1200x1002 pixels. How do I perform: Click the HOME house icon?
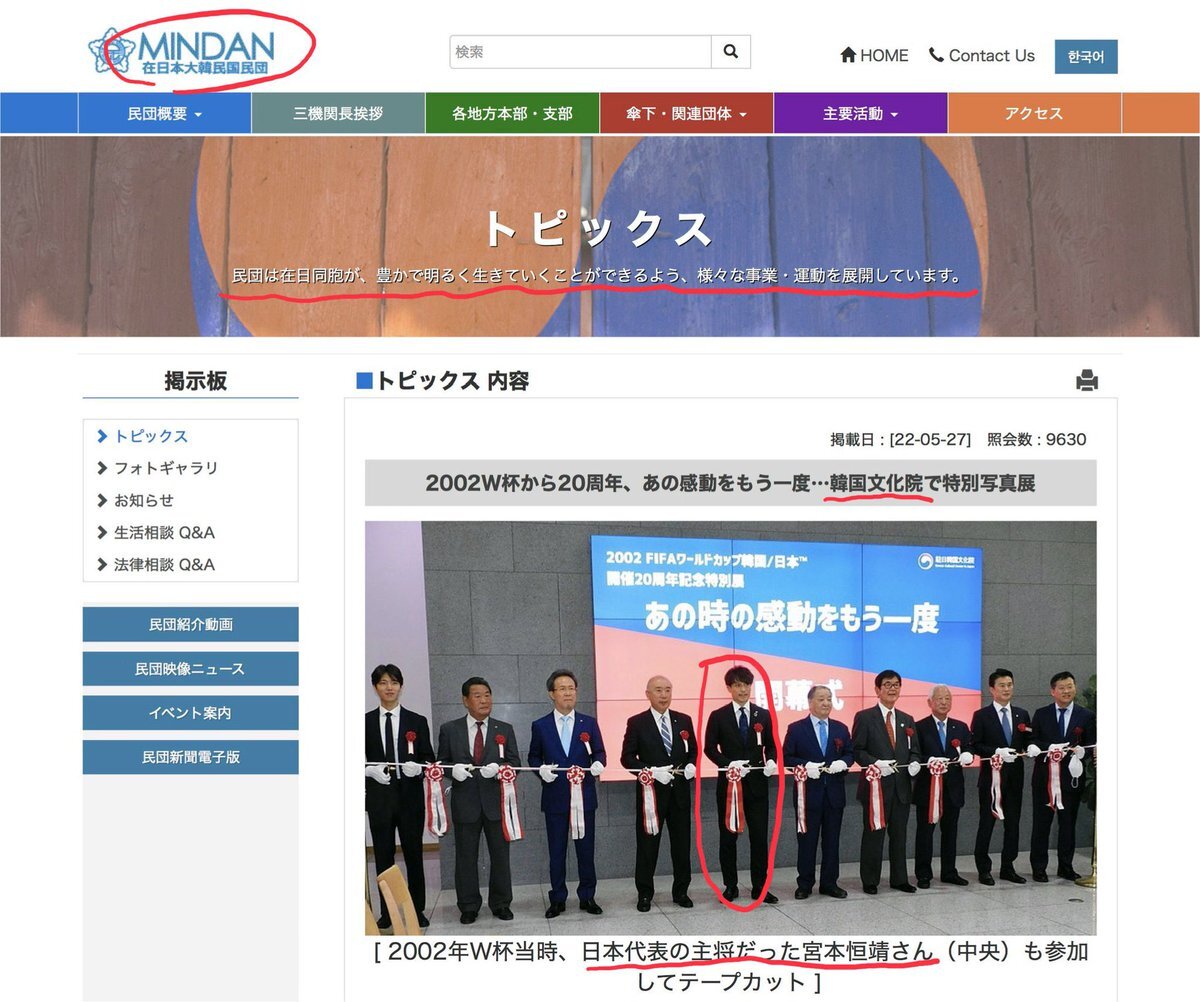click(848, 56)
